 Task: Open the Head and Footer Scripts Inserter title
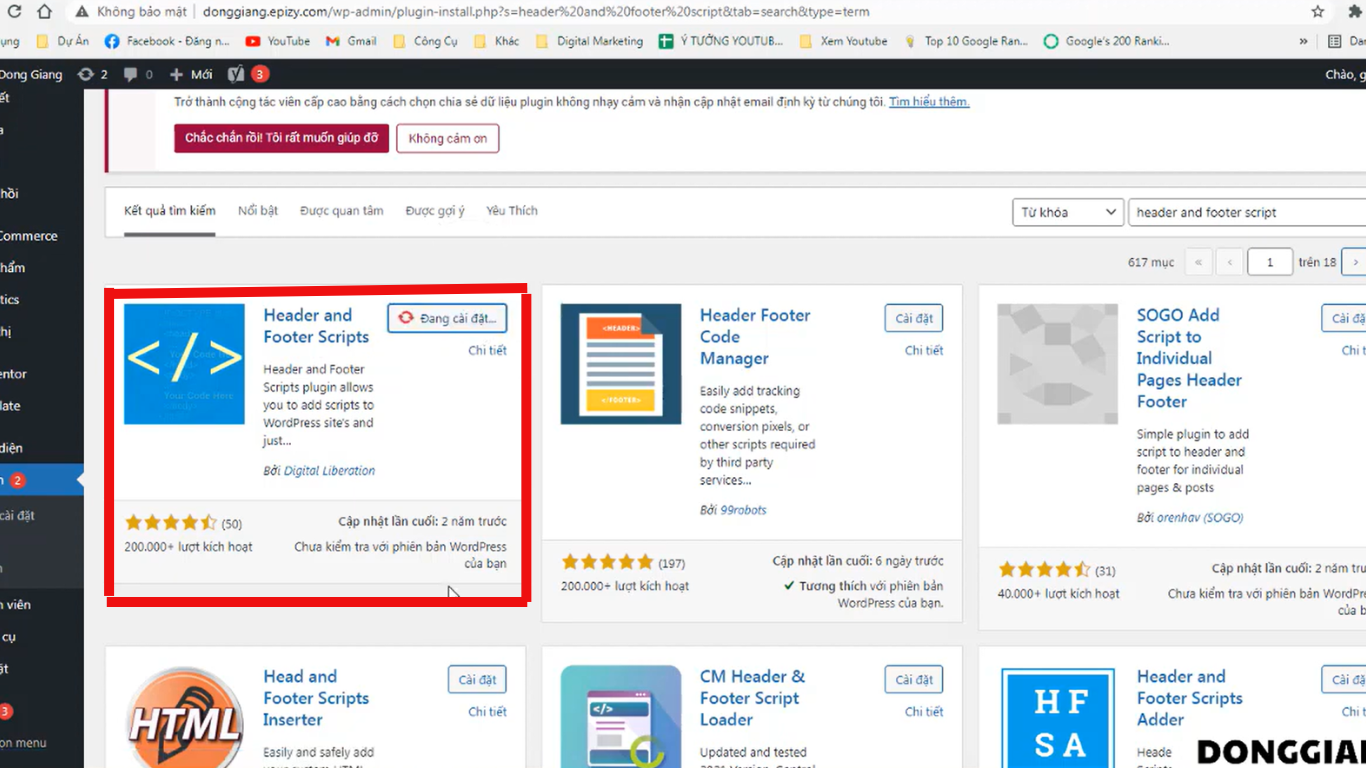pyautogui.click(x=316, y=698)
